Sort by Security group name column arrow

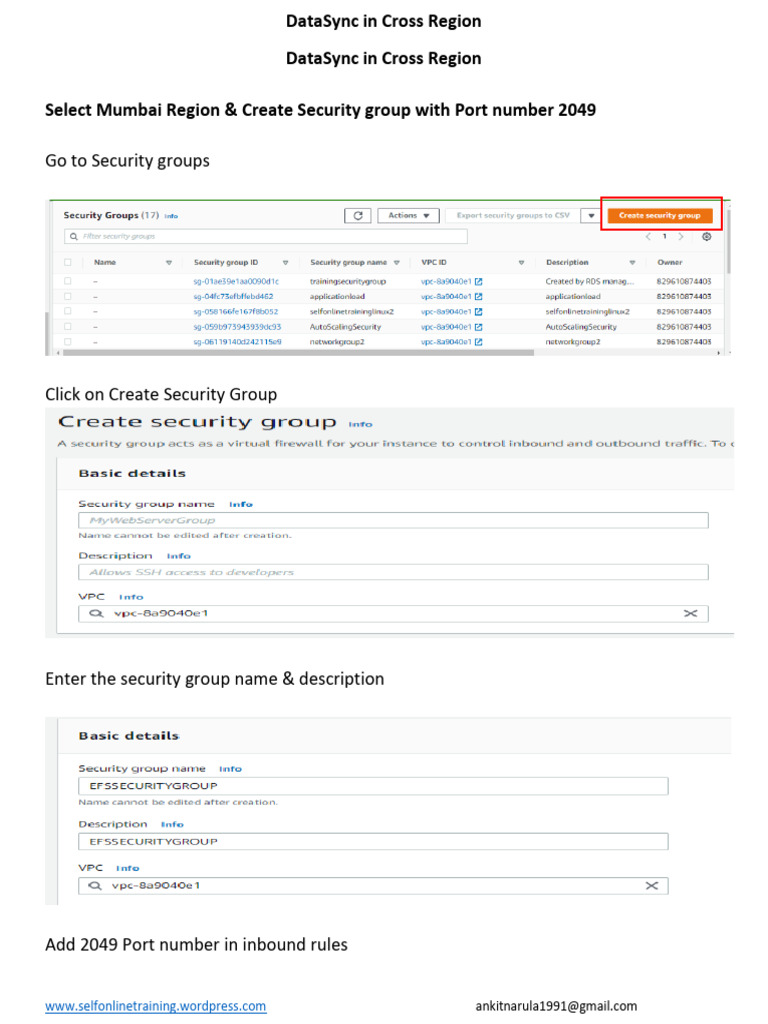tap(396, 262)
